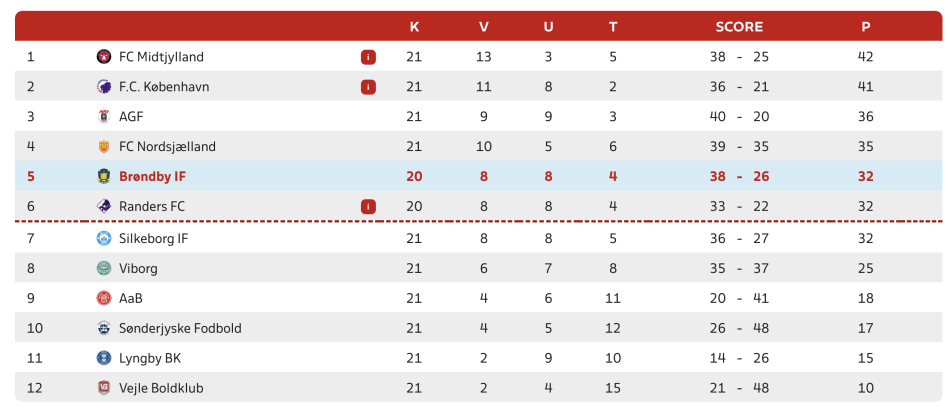Click the Randers FC club logo
The width and height of the screenshot is (950, 412).
104,207
